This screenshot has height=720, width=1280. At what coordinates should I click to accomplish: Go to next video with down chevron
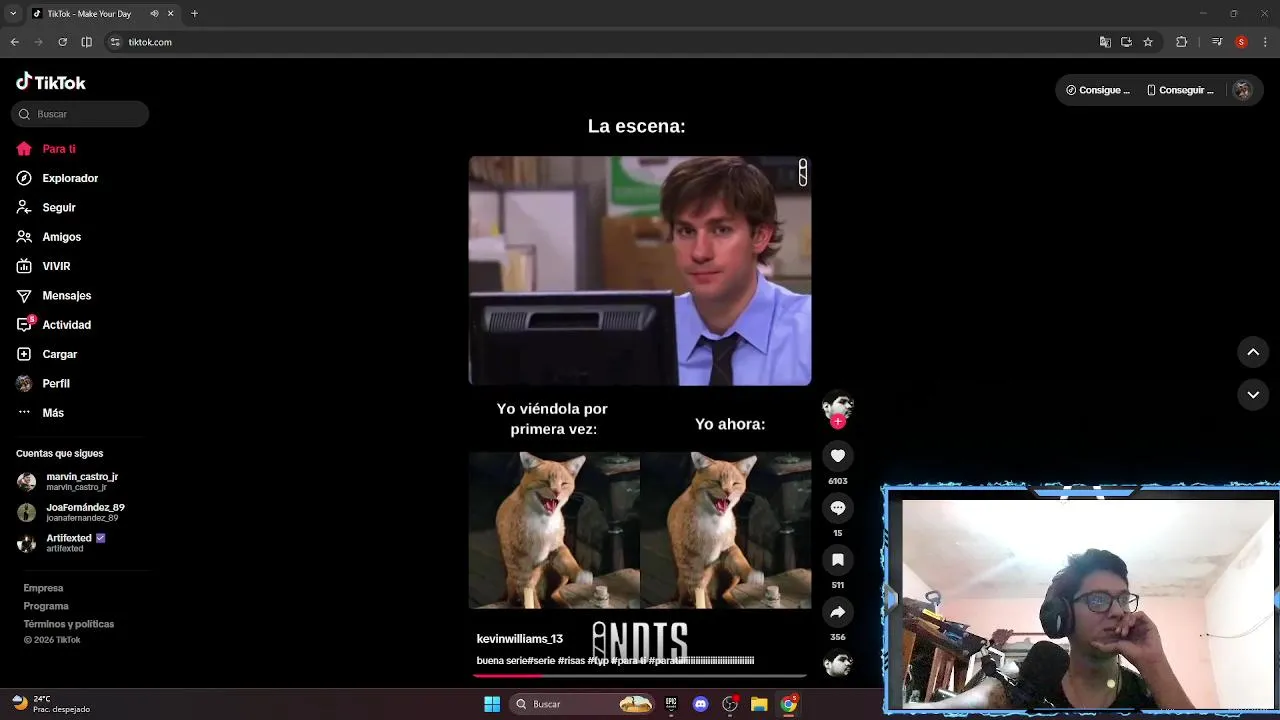click(1253, 395)
